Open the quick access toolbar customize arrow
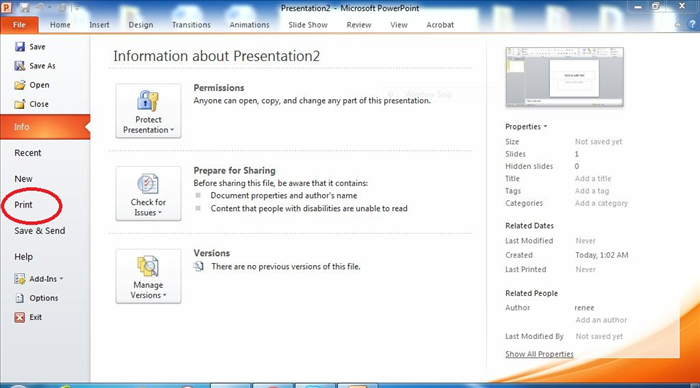Viewport: 700px width, 388px height. (x=77, y=8)
